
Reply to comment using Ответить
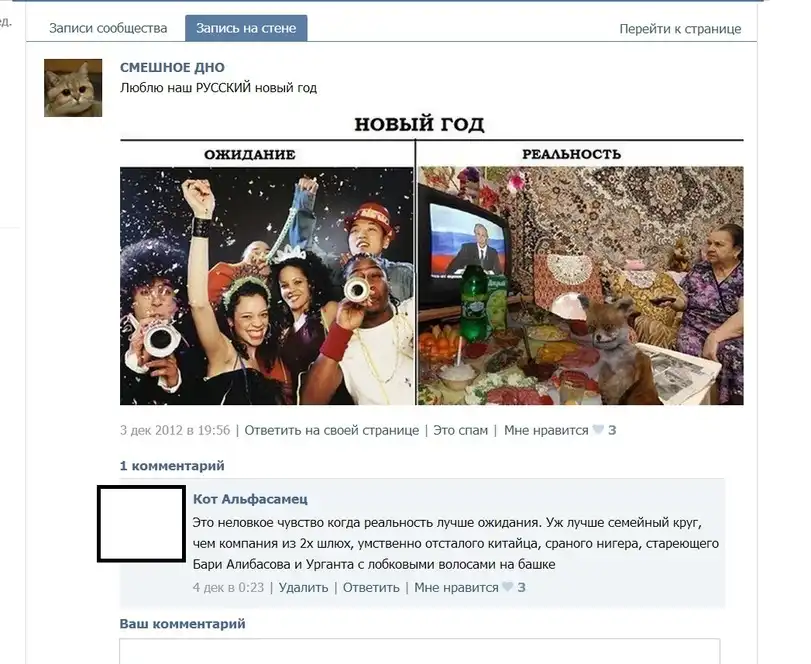(371, 587)
